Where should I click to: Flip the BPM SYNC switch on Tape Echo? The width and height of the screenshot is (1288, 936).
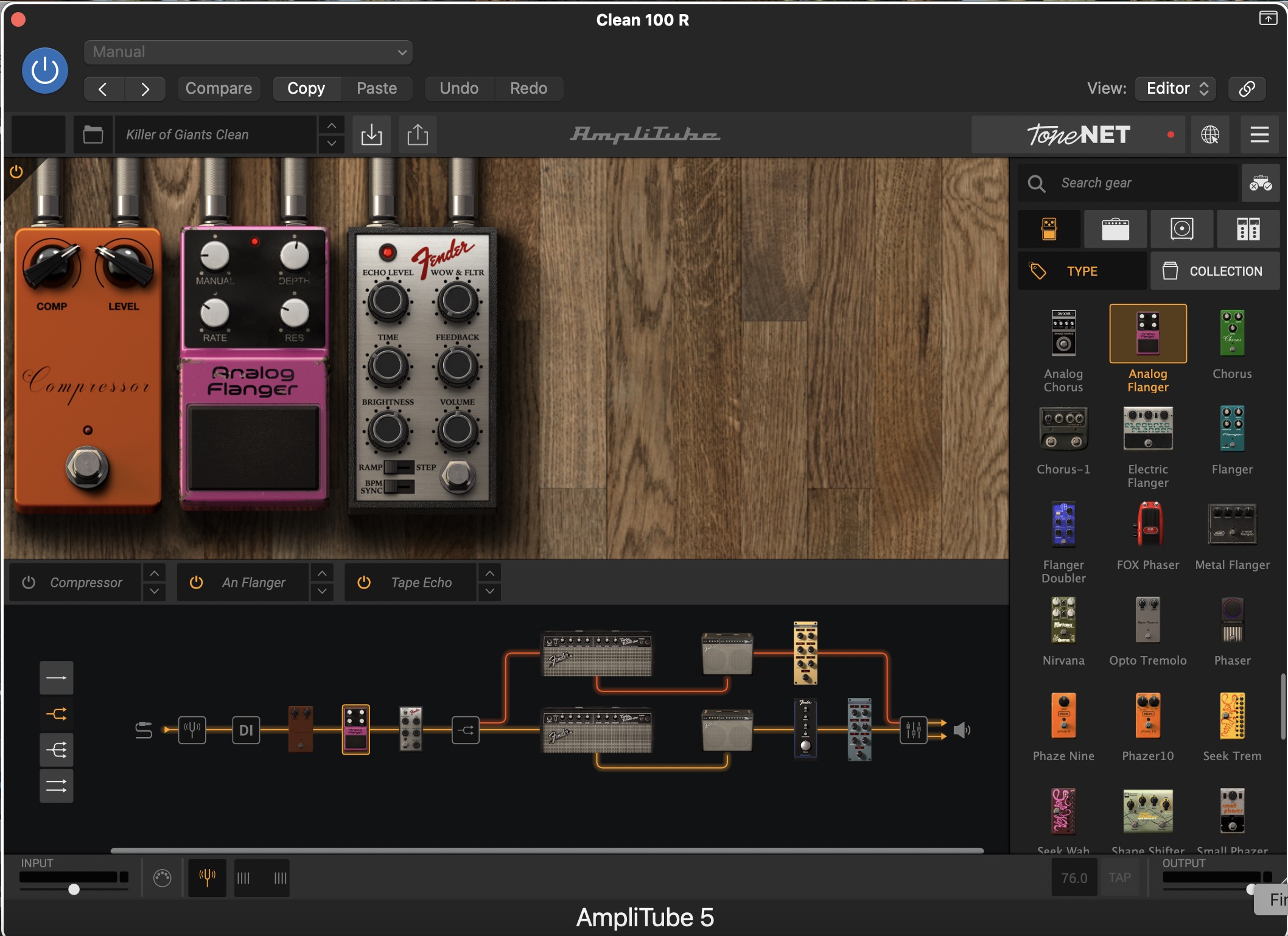point(399,487)
